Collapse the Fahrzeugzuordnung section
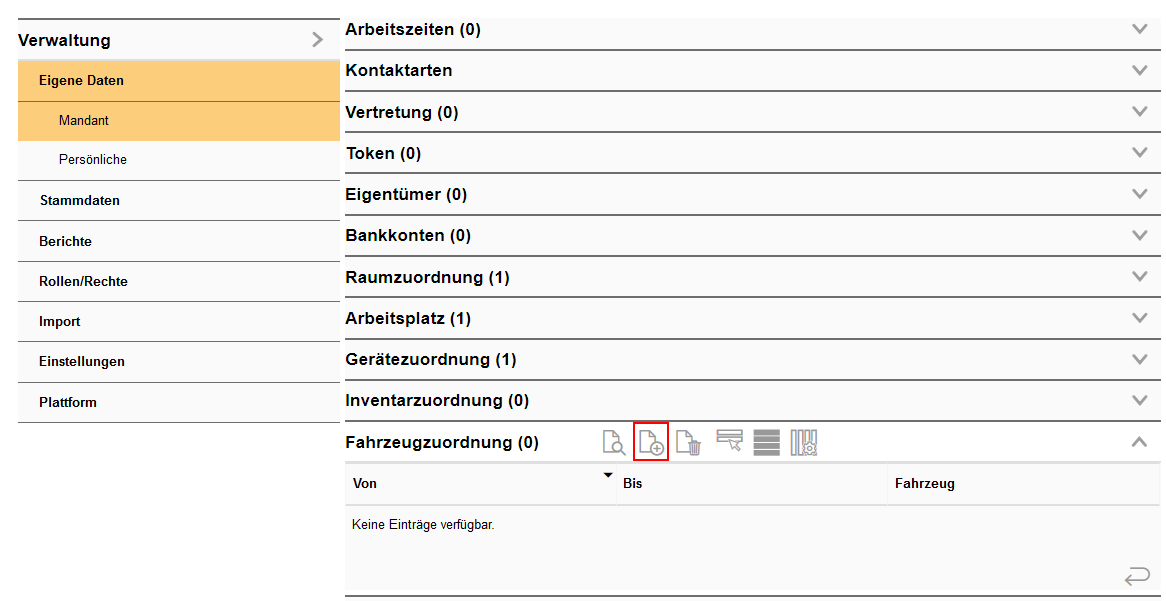This screenshot has height=601, width=1166. coord(1138,441)
